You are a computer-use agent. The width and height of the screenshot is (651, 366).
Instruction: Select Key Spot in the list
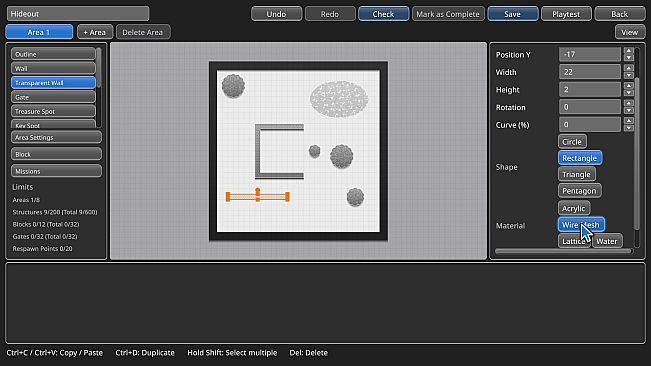click(x=53, y=124)
